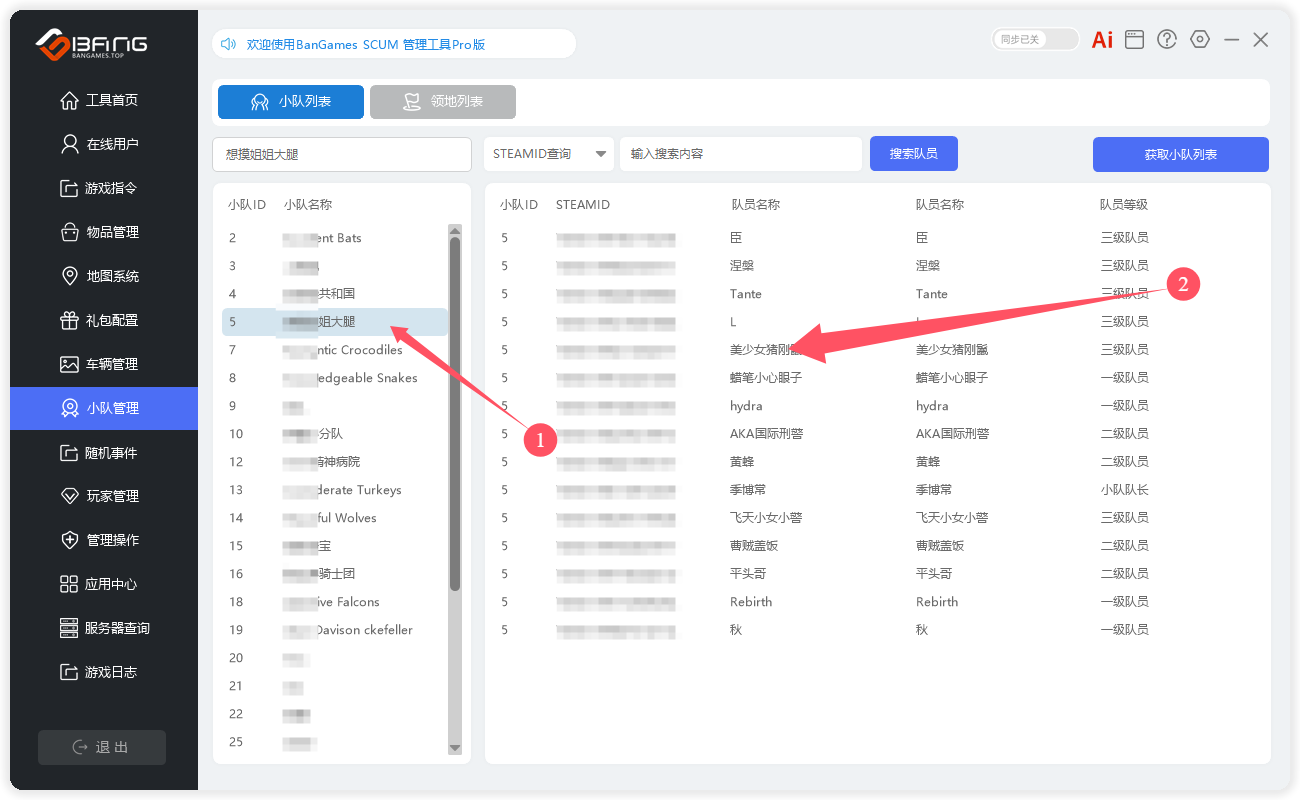Select the squad row with ID 13

335,490
